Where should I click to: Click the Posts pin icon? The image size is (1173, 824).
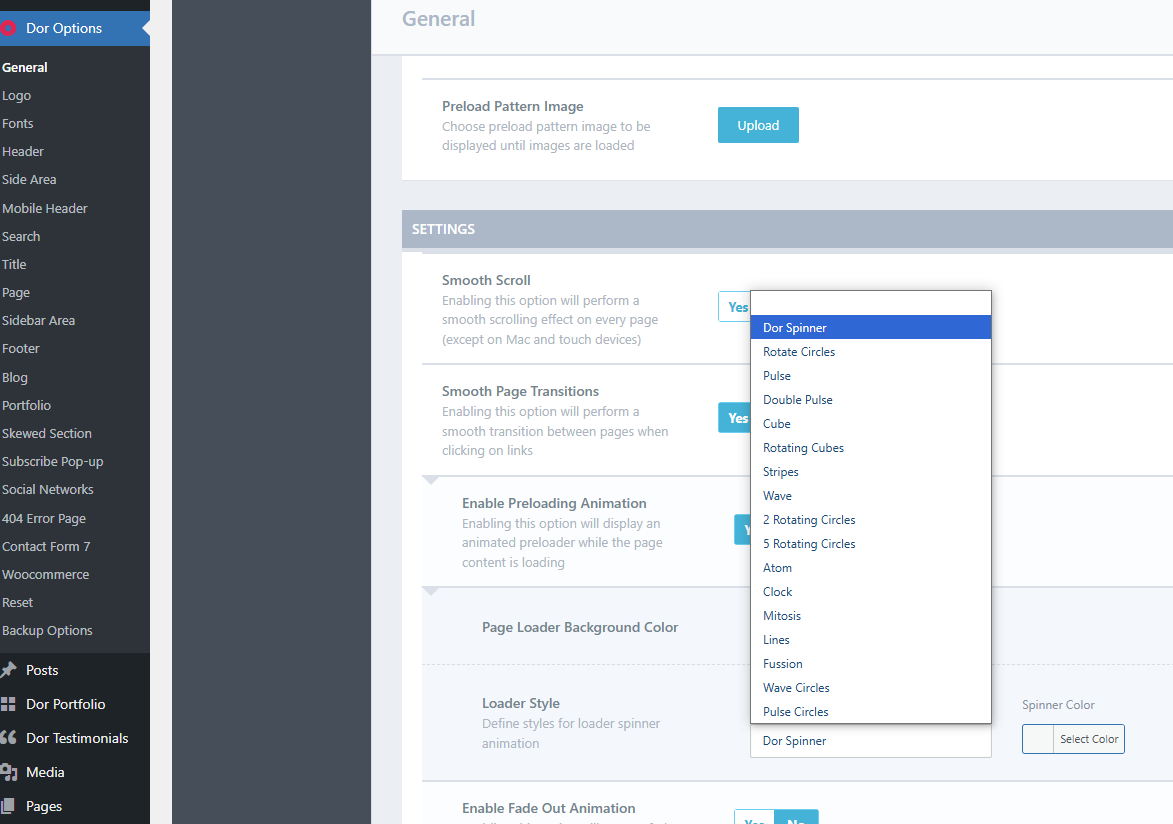8,670
